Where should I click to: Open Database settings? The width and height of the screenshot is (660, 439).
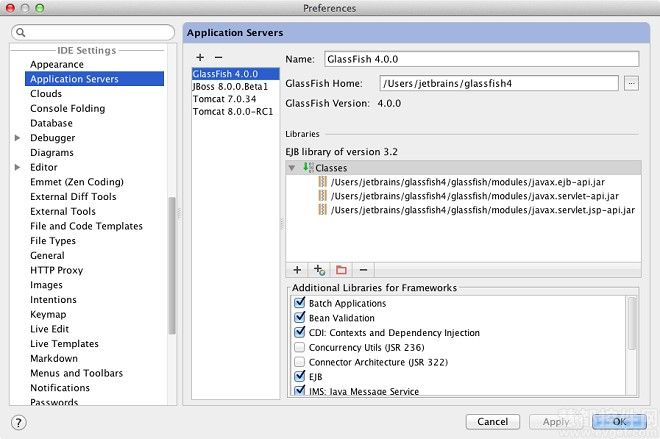[51, 123]
